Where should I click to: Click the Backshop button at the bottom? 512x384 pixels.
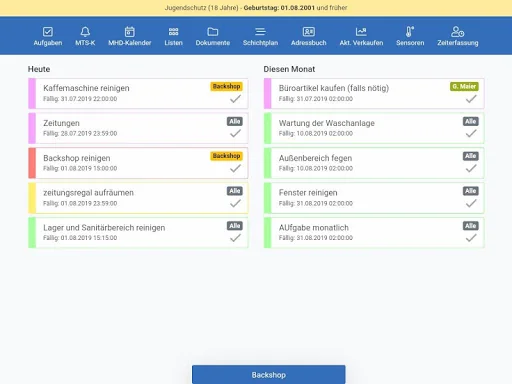(x=269, y=375)
